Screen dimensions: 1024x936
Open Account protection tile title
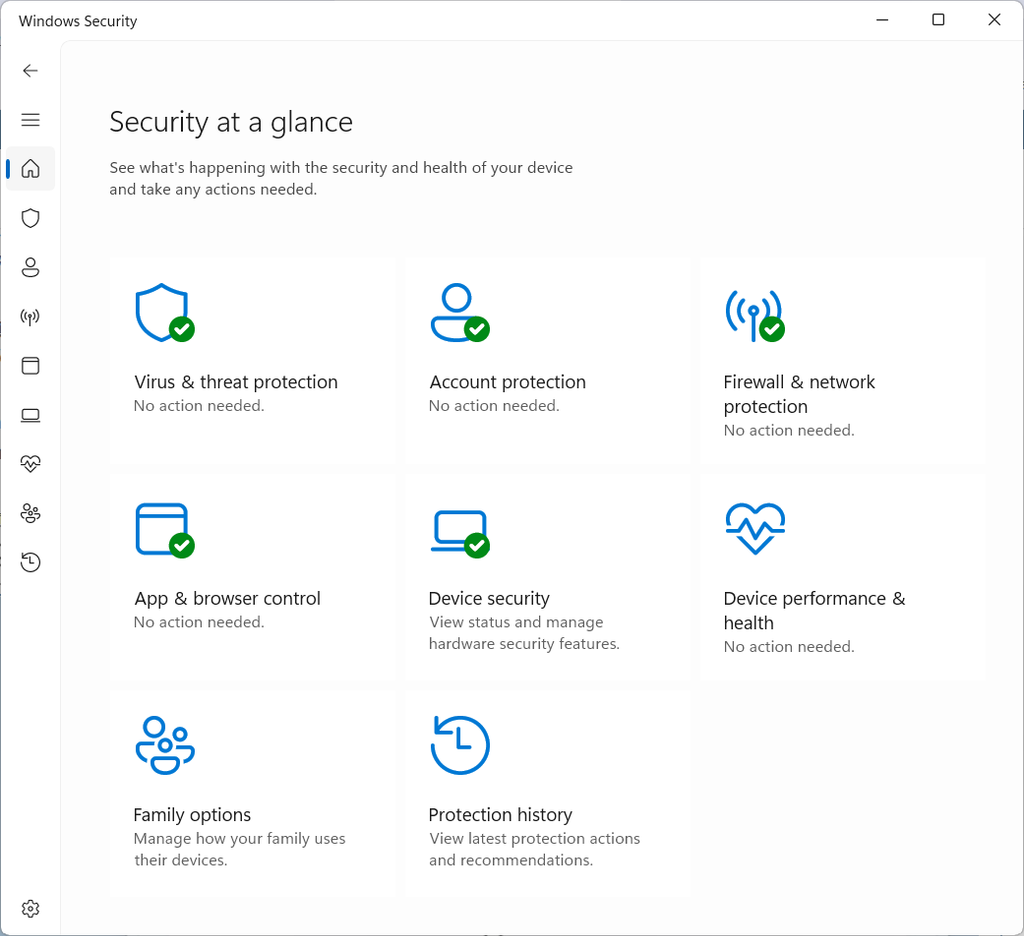(x=507, y=382)
